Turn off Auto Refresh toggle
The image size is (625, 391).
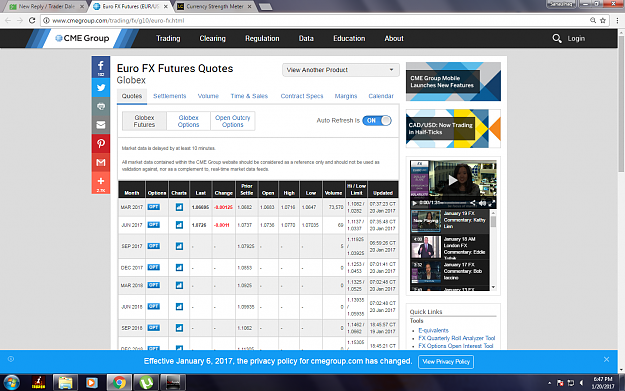377,120
